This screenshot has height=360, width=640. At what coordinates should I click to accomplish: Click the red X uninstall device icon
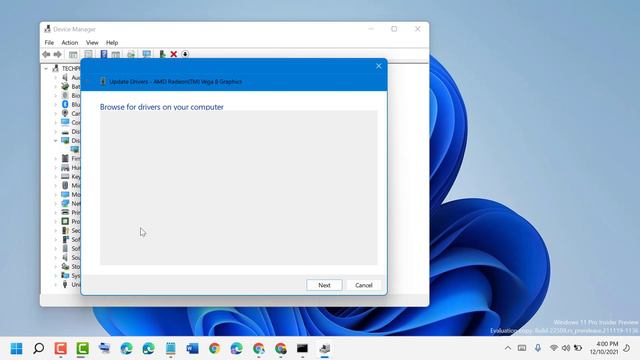pos(173,54)
